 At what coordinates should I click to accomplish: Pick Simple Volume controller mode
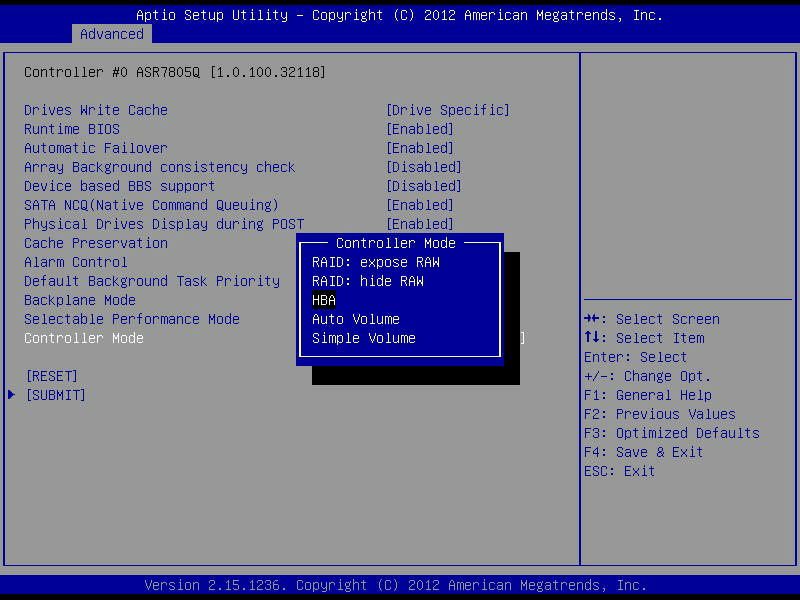(x=364, y=338)
